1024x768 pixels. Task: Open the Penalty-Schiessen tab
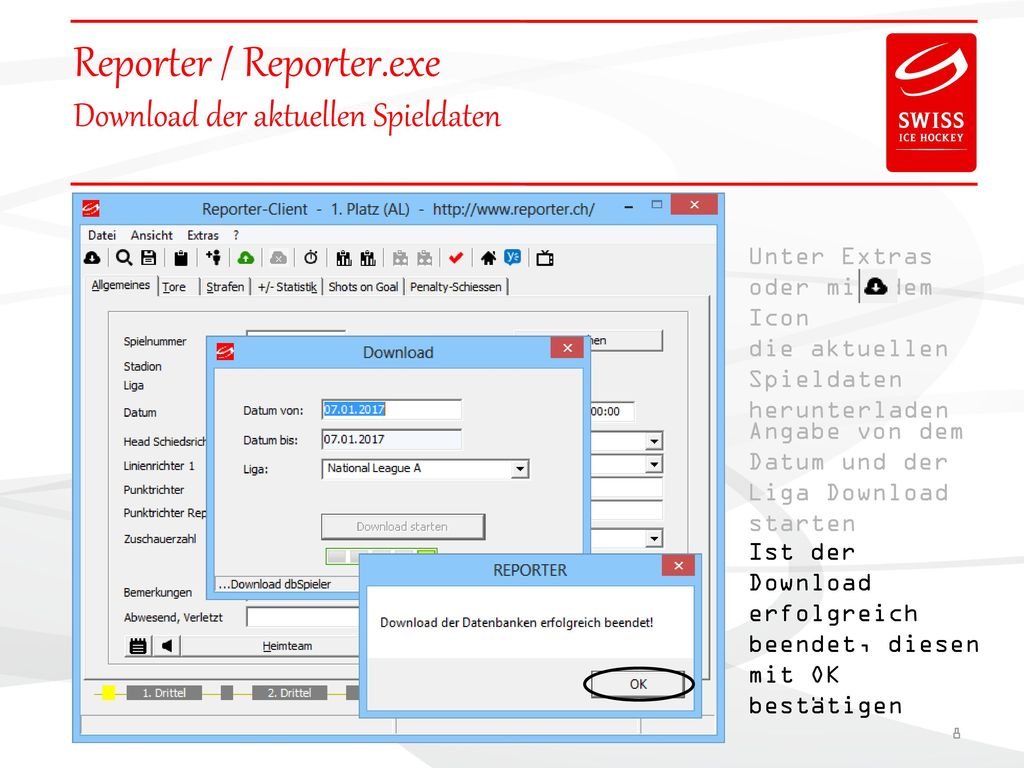[456, 287]
